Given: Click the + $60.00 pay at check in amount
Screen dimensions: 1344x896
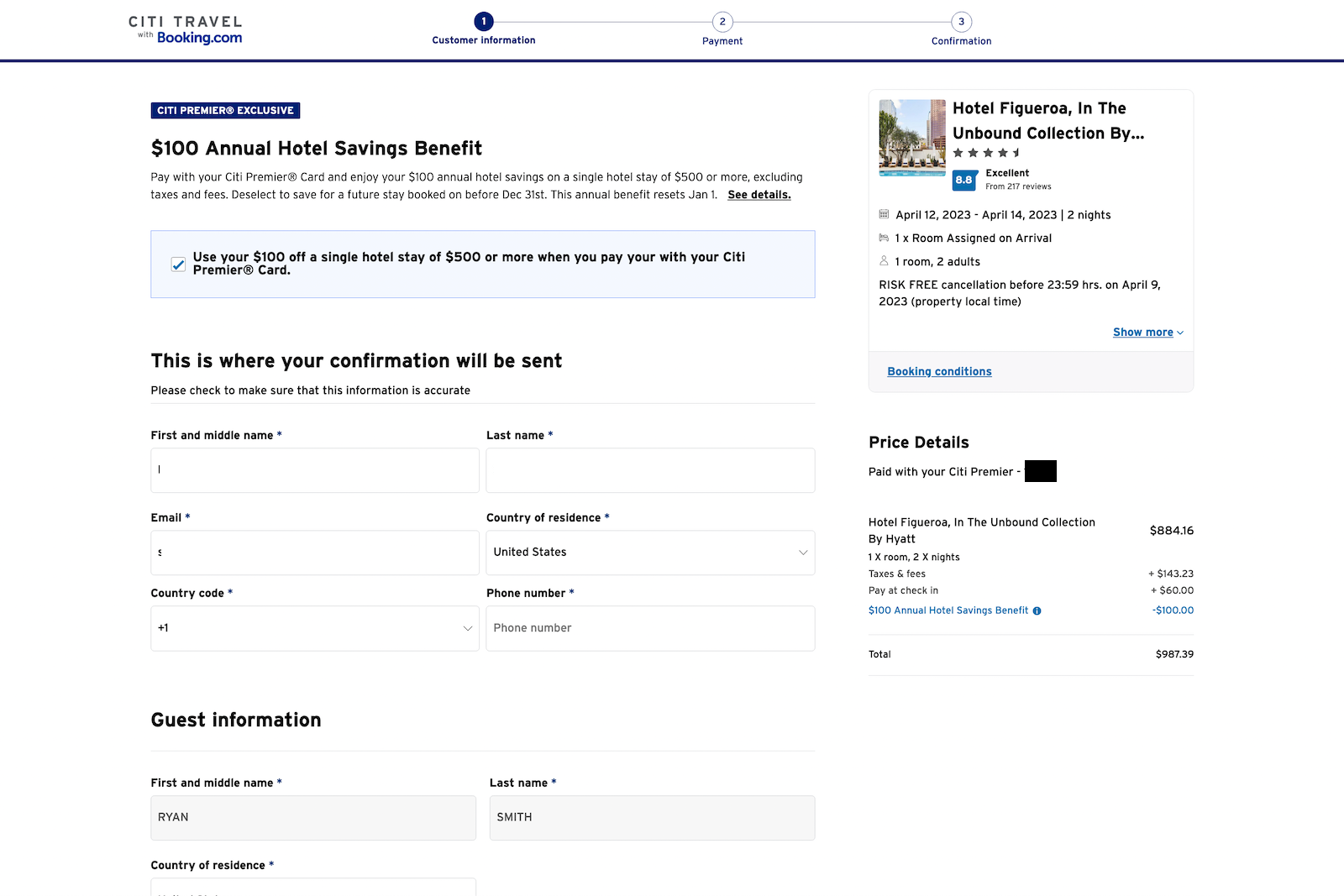Looking at the screenshot, I should pyautogui.click(x=1172, y=590).
